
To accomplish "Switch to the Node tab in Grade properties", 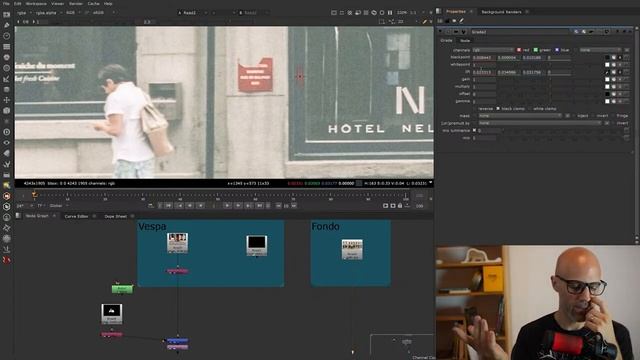I will click(x=465, y=40).
